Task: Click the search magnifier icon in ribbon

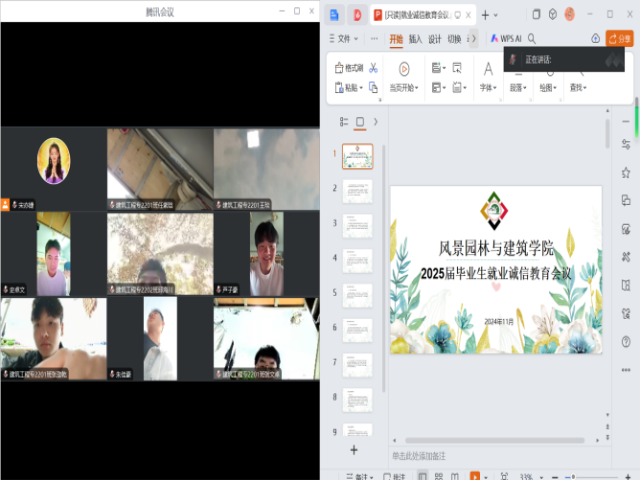Action: [532, 39]
